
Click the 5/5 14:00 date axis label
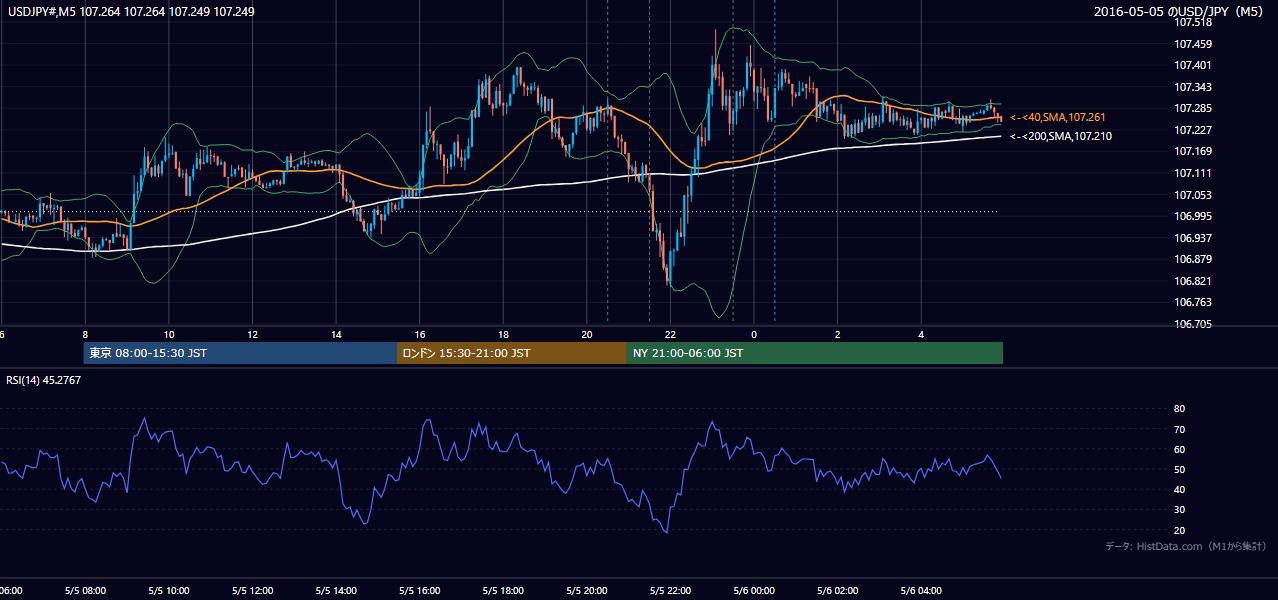(336, 590)
